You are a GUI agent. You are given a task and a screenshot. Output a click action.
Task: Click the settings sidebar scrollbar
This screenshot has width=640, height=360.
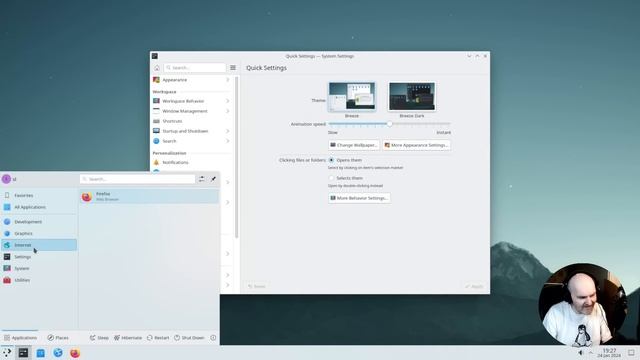(x=237, y=157)
